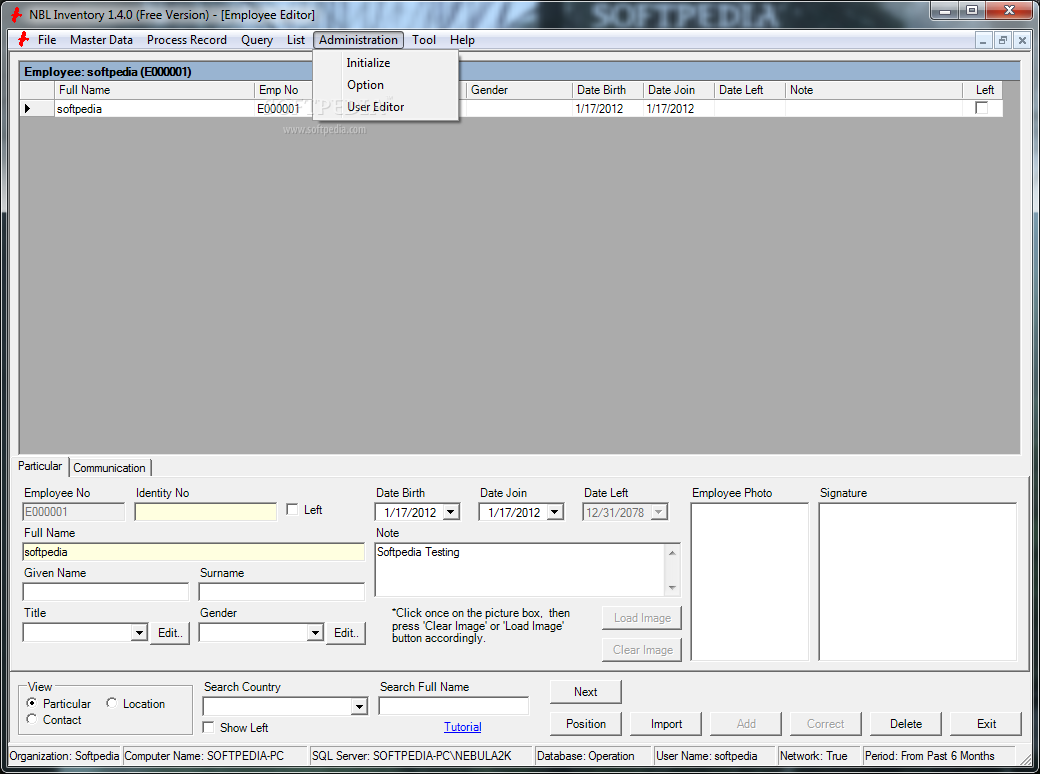The image size is (1040, 774).
Task: Open the Tool menu
Action: (424, 40)
